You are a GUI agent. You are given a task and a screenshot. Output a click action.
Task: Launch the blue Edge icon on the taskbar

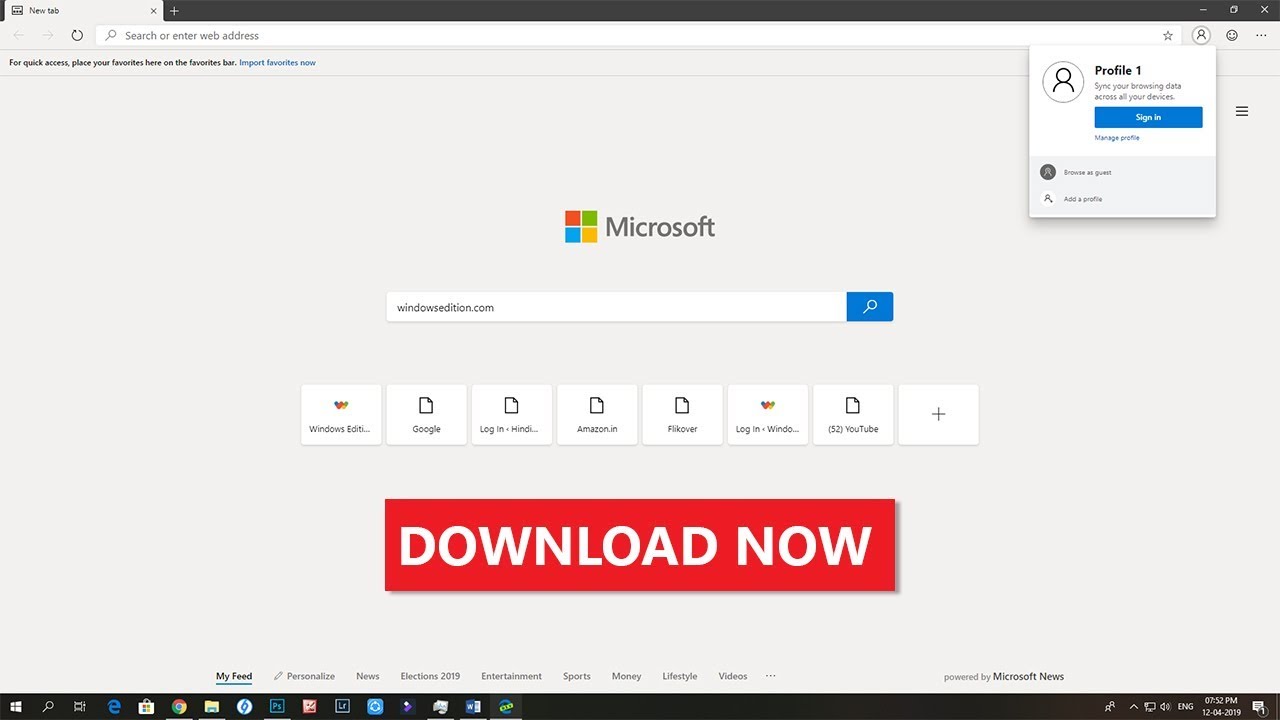pyautogui.click(x=114, y=707)
